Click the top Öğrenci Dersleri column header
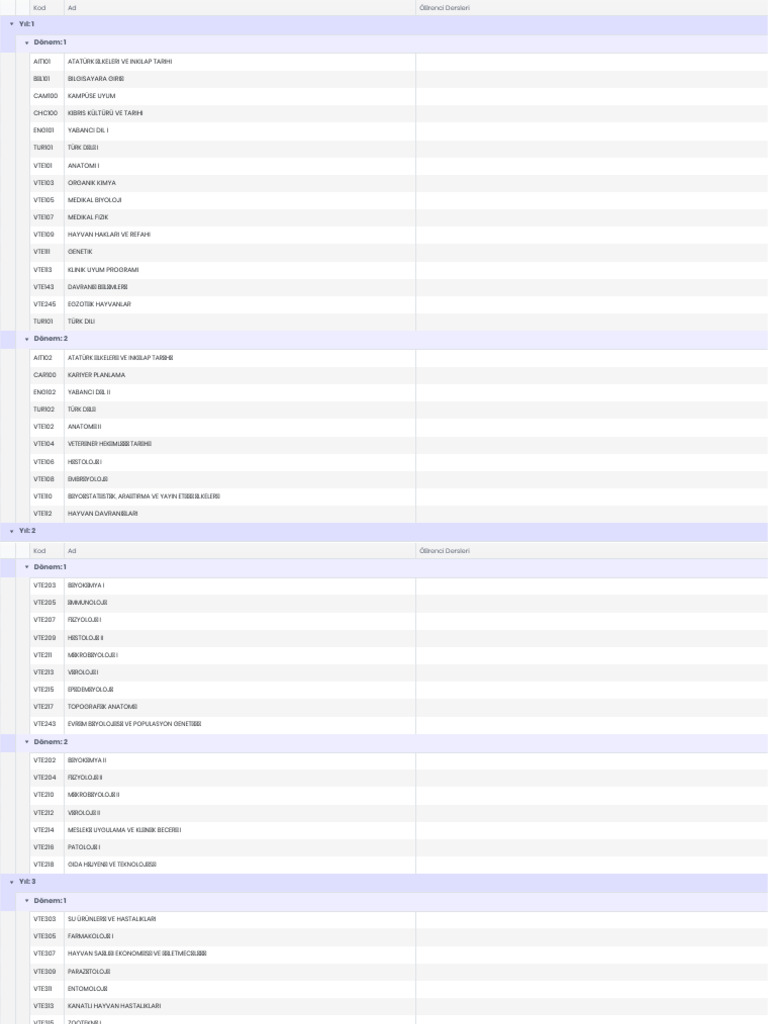Screen dimensions: 768x1024 point(592,8)
